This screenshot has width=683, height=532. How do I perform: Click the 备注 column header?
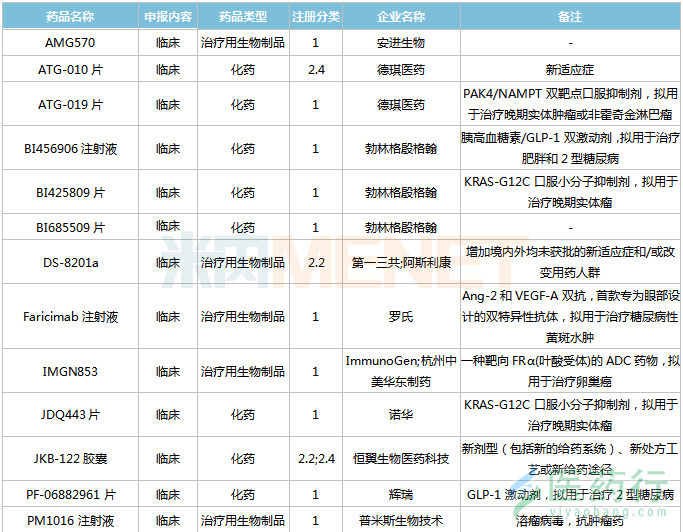click(x=570, y=17)
